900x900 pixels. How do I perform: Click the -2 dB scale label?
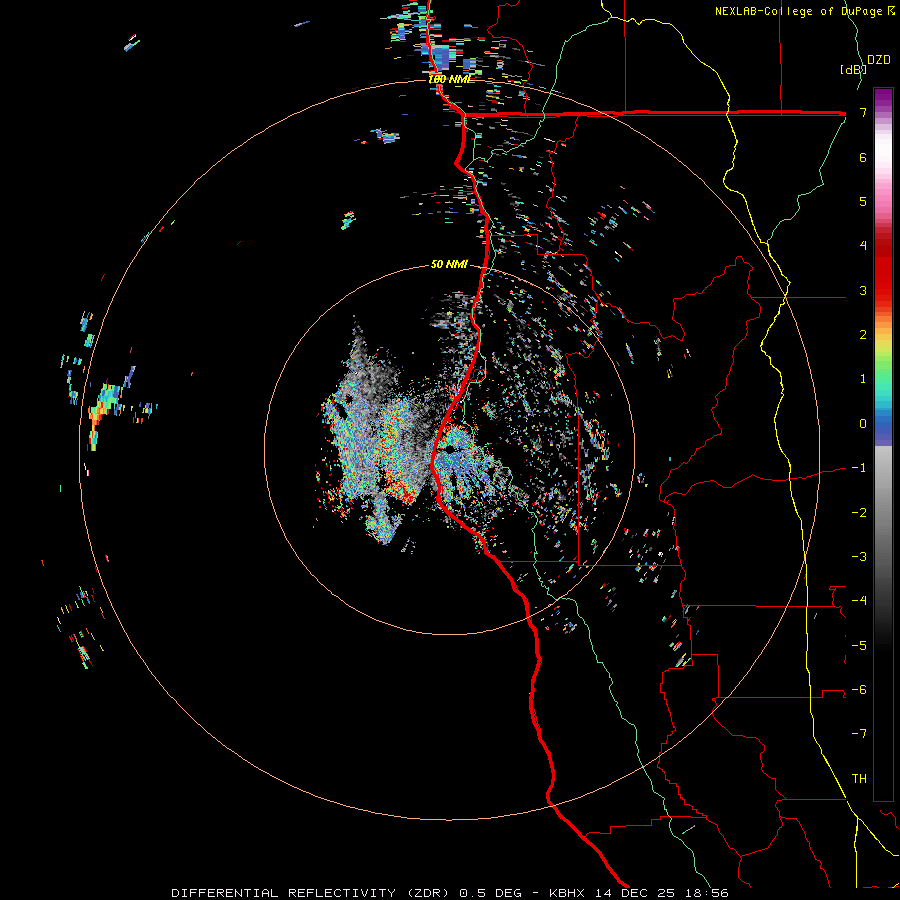click(859, 513)
